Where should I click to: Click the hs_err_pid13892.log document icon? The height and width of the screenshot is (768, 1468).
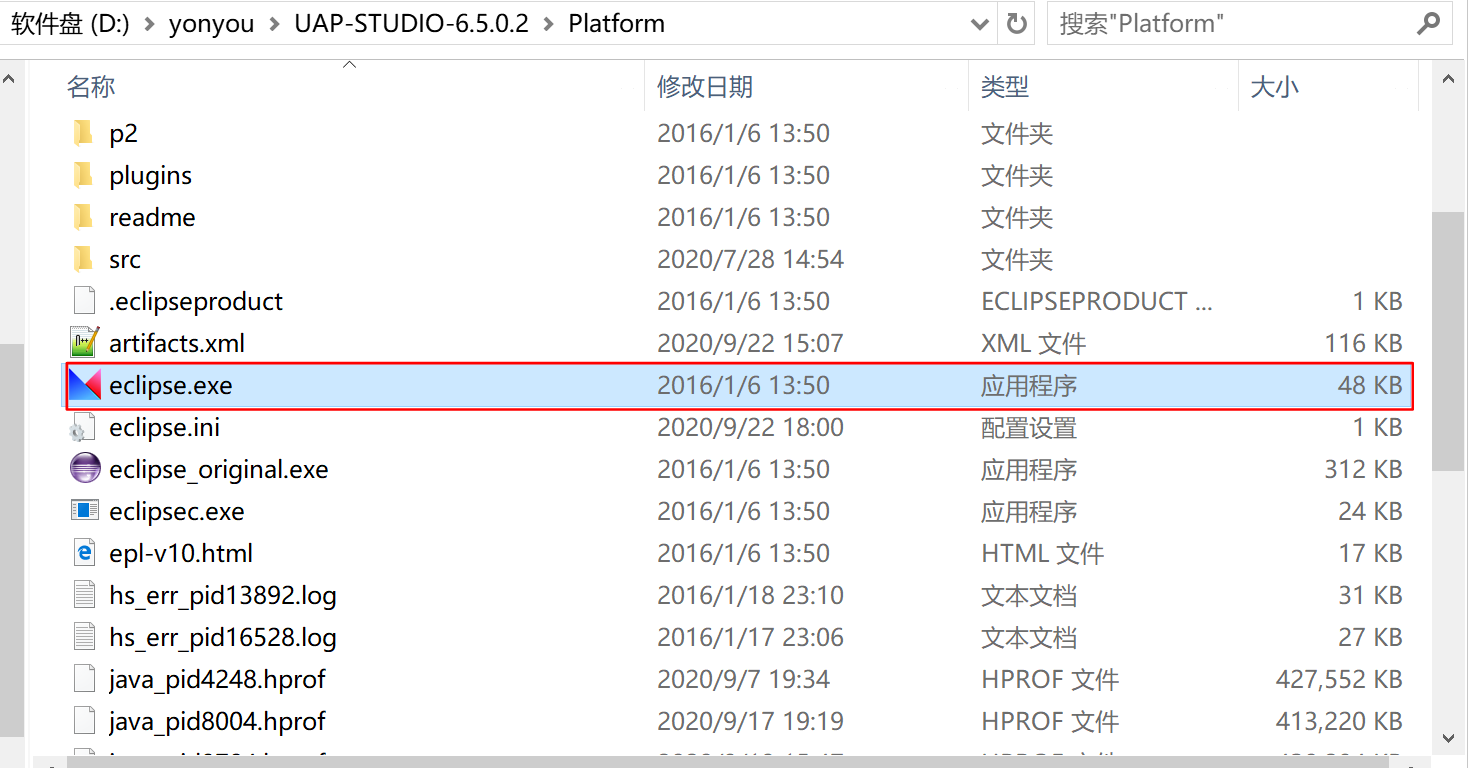(x=84, y=595)
